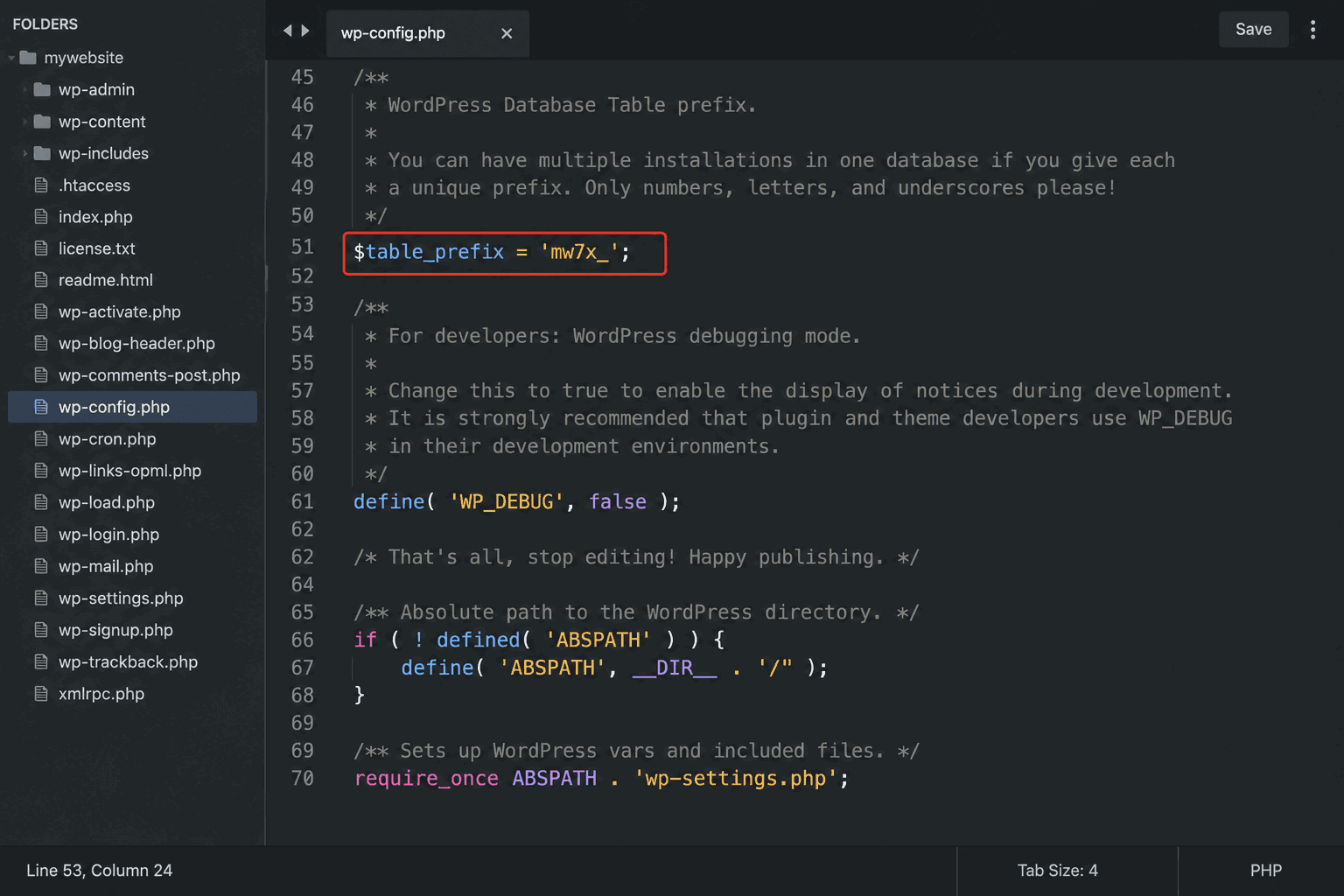Select wp-load.php in the sidebar
The width and height of the screenshot is (1344, 896).
(x=107, y=502)
